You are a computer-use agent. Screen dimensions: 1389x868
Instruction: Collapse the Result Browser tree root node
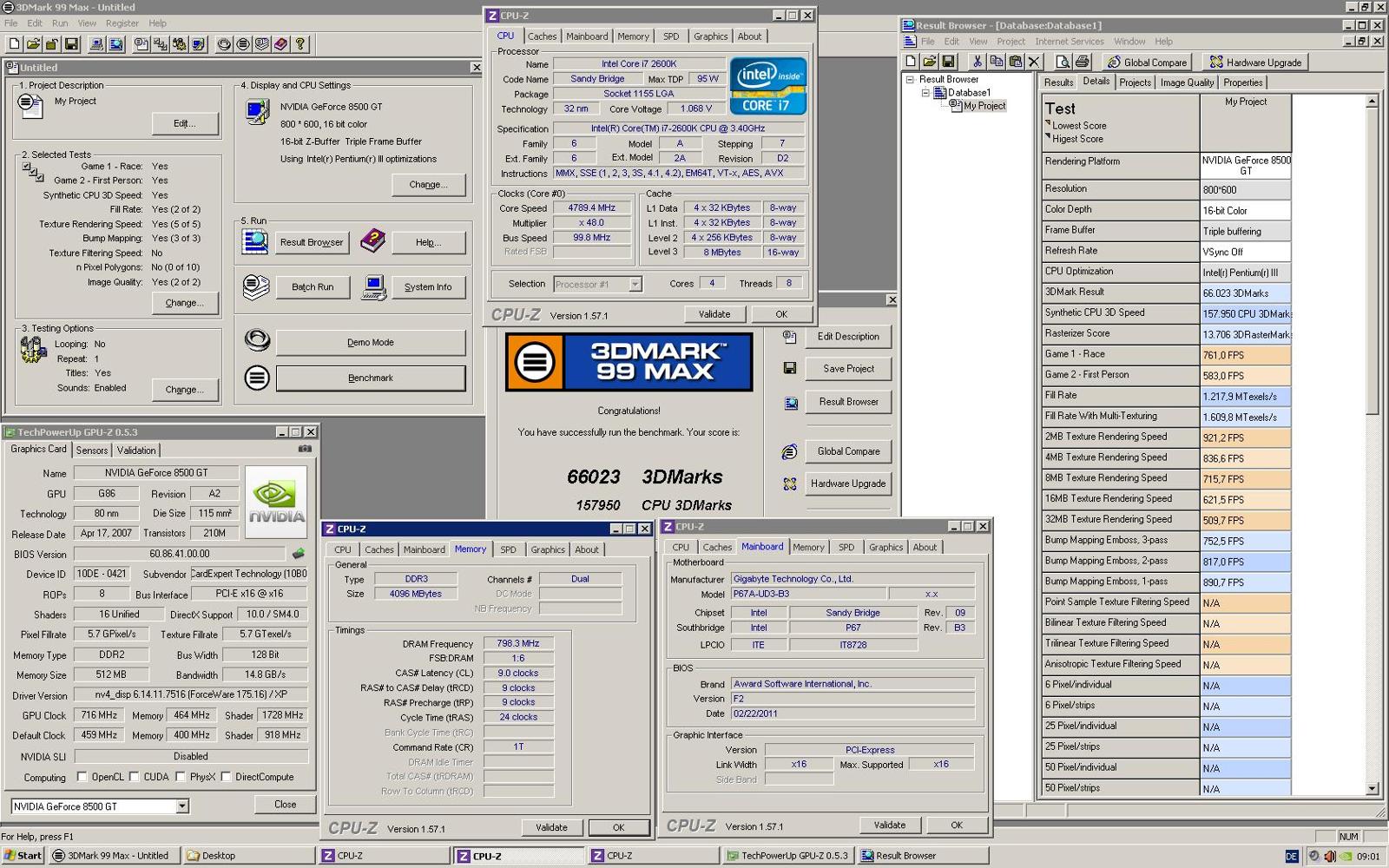[910, 79]
